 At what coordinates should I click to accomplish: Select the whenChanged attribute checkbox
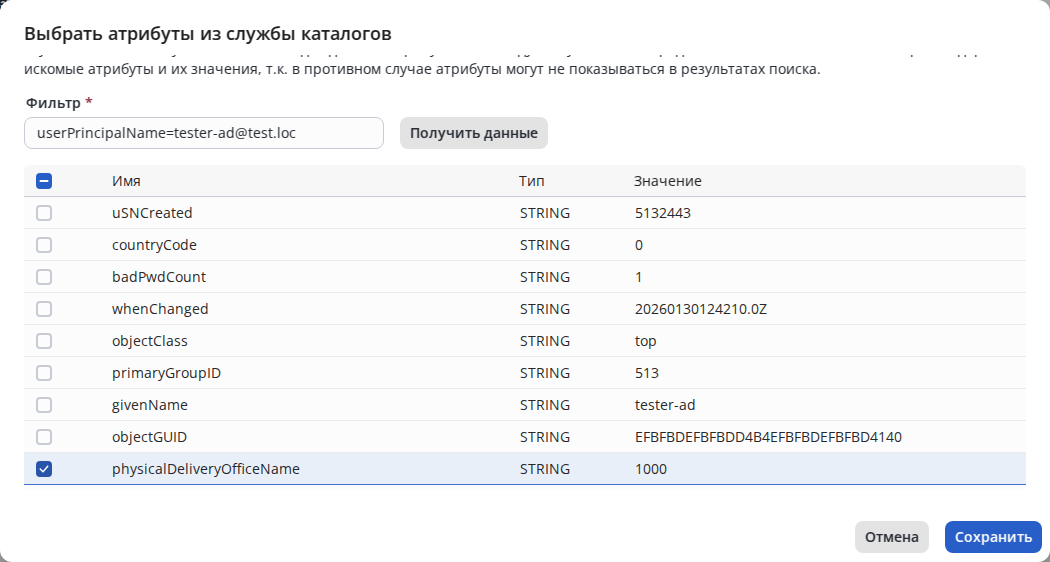[44, 309]
